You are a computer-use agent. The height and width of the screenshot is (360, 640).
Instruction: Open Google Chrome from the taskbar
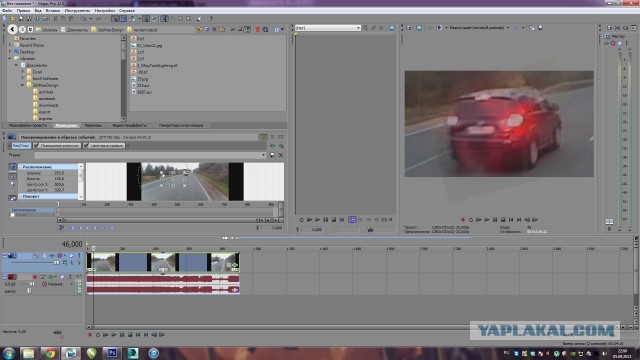tap(50, 353)
